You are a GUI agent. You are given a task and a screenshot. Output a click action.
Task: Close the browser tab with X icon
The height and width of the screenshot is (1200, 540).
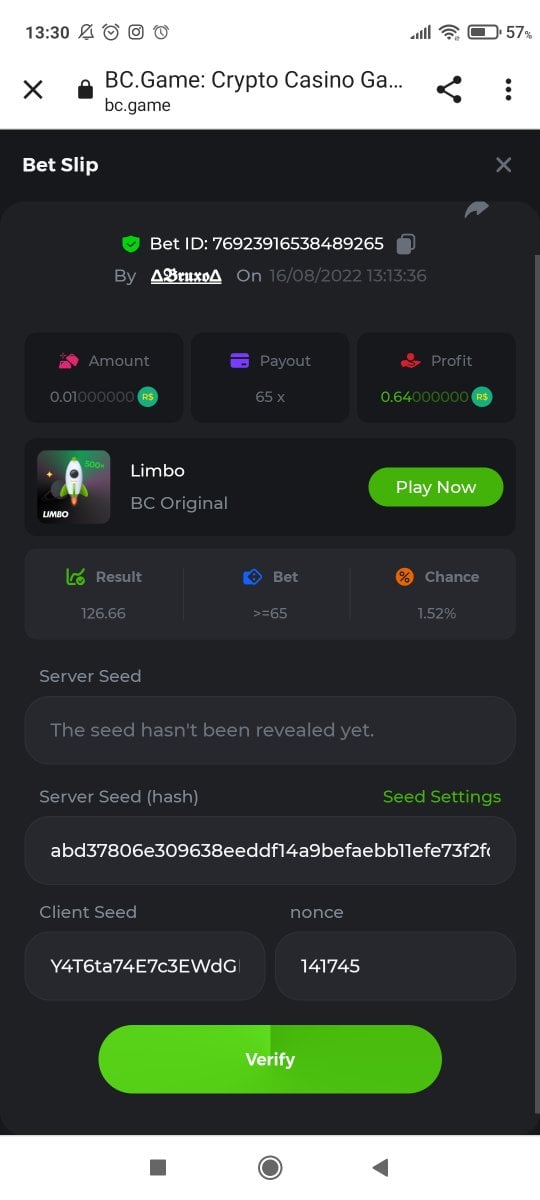click(33, 89)
